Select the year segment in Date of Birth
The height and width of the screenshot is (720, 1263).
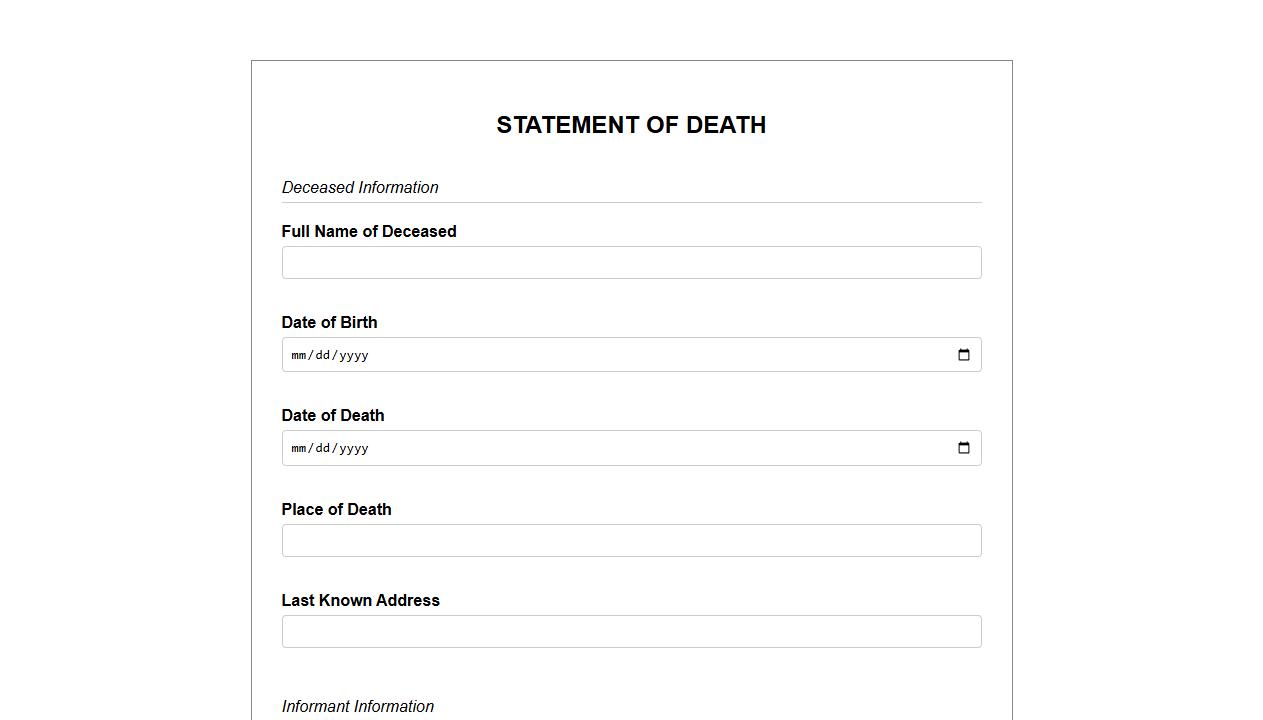pyautogui.click(x=353, y=355)
